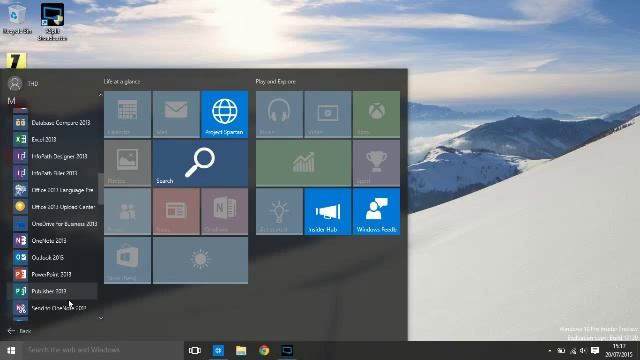
Task: Launch Database Compare 2013 from app list
Action: click(x=52, y=122)
